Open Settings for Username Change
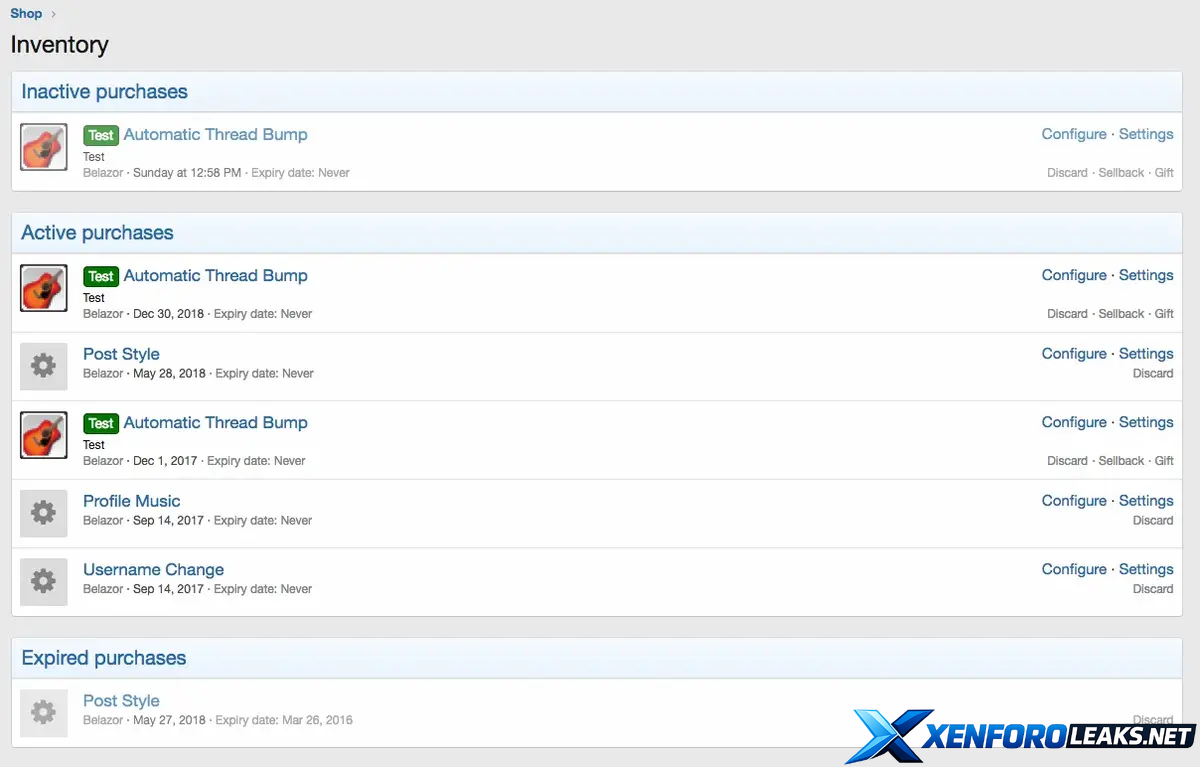The image size is (1200, 767). (1146, 569)
